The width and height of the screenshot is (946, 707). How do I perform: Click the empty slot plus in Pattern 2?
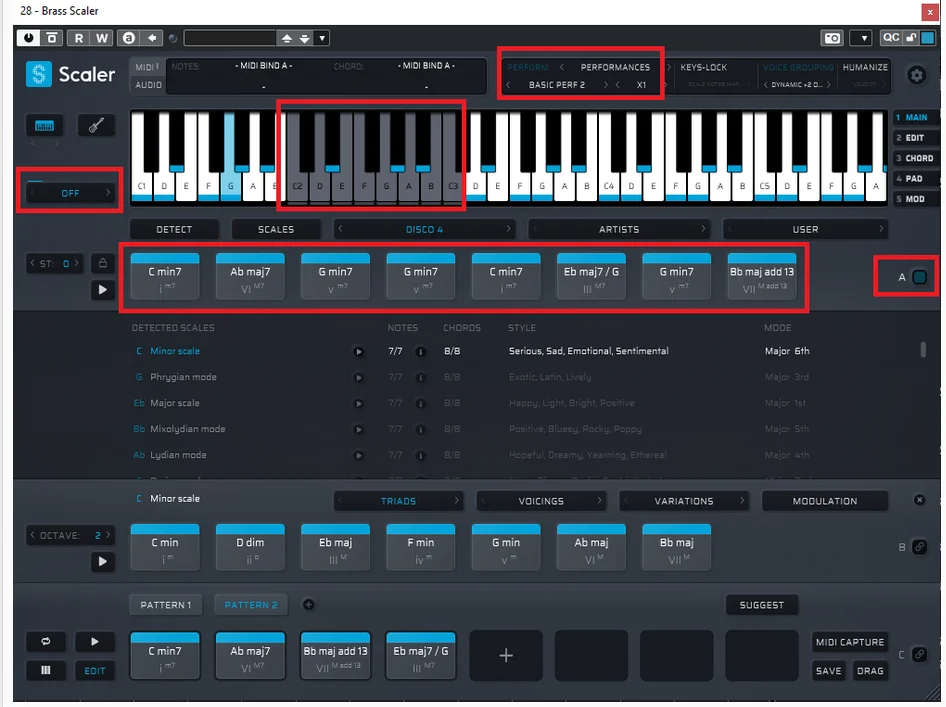[506, 655]
